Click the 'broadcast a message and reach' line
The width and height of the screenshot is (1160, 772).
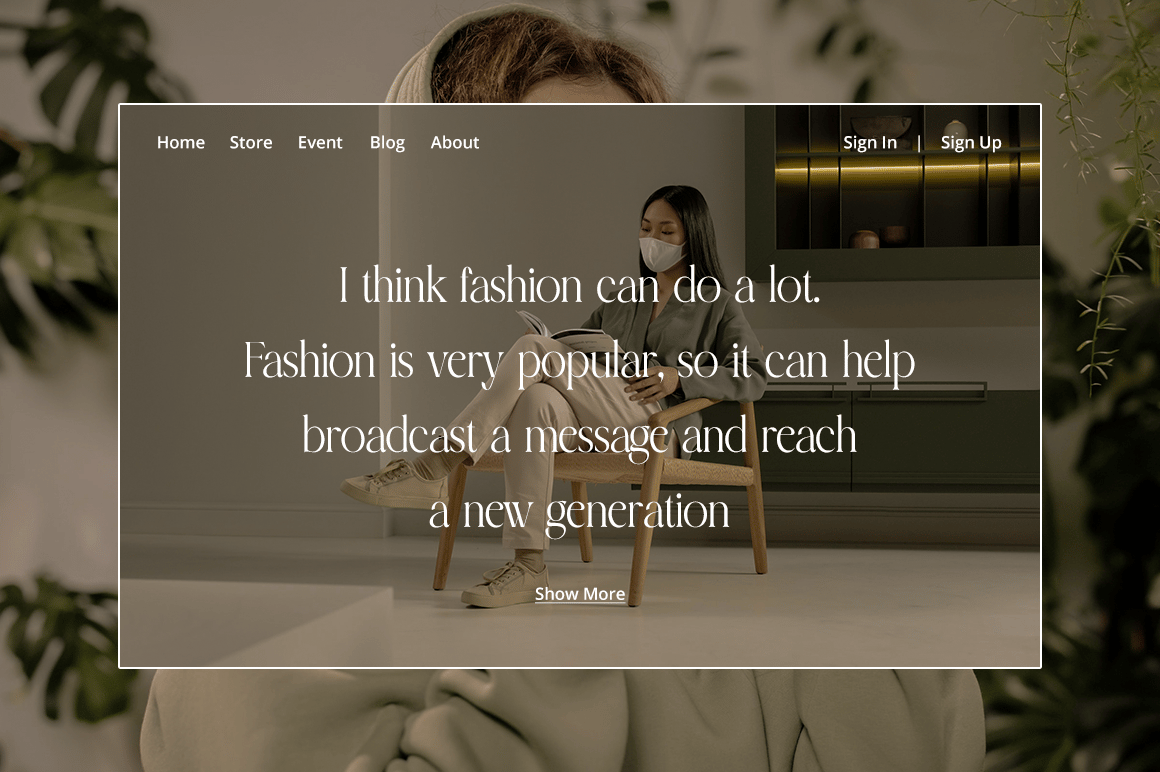[x=580, y=436]
